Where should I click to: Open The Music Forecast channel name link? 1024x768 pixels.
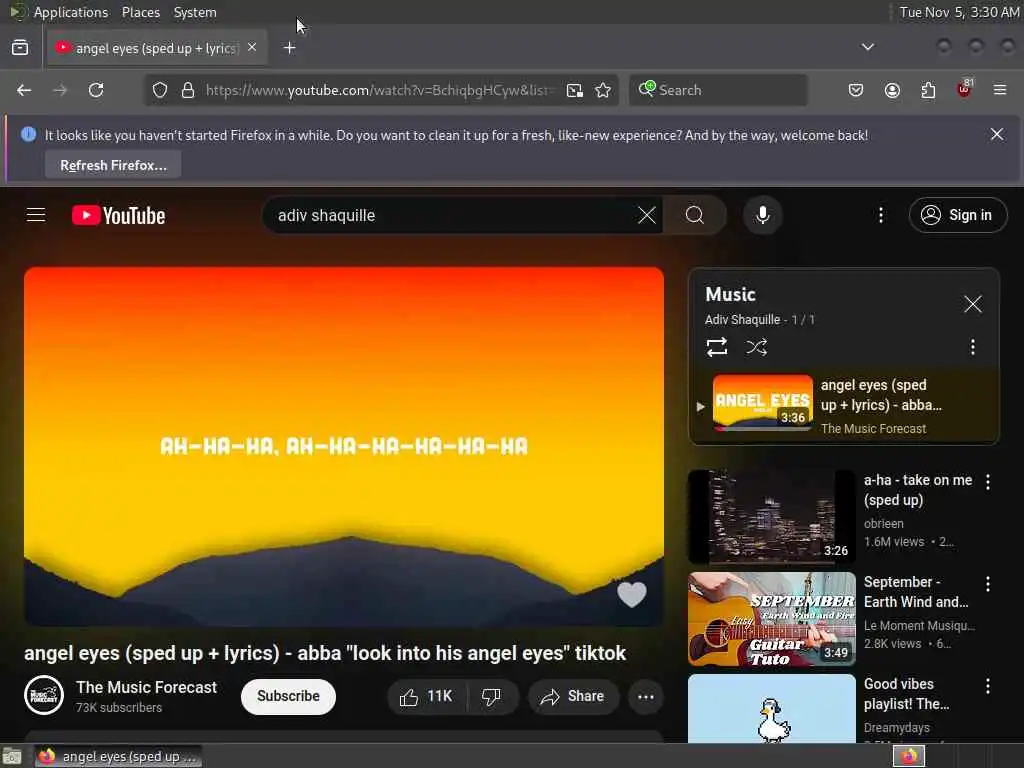coord(146,687)
